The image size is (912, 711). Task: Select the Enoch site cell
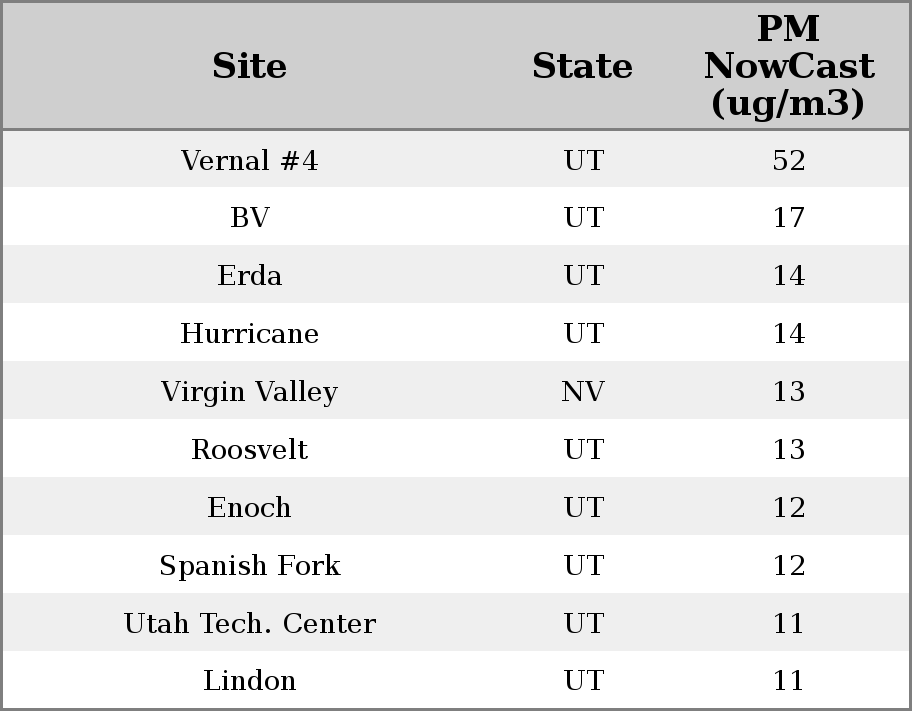pos(249,508)
